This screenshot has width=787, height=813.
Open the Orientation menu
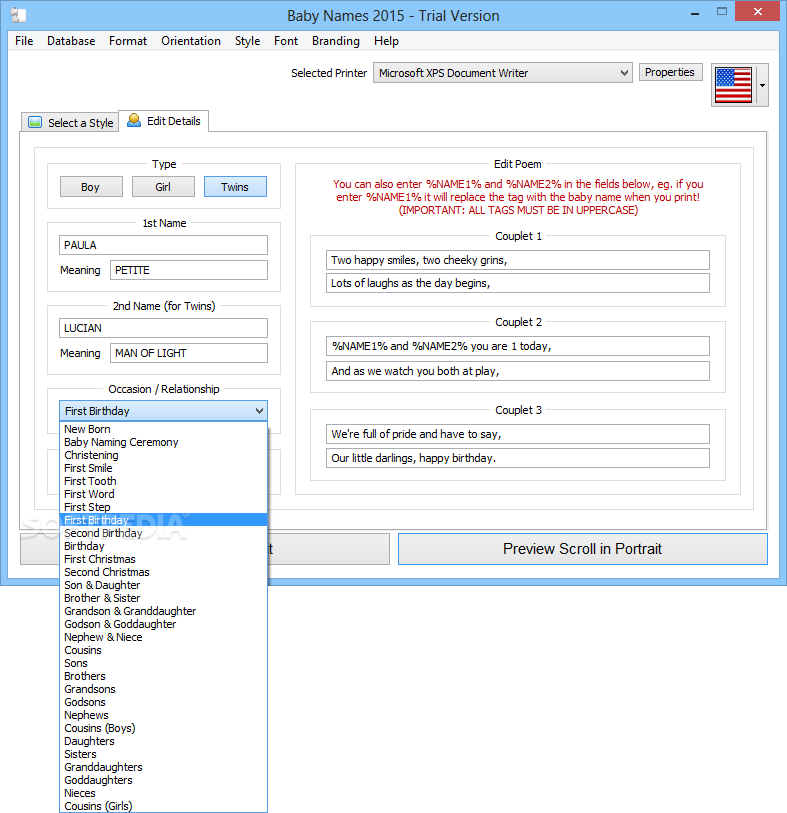click(x=191, y=41)
